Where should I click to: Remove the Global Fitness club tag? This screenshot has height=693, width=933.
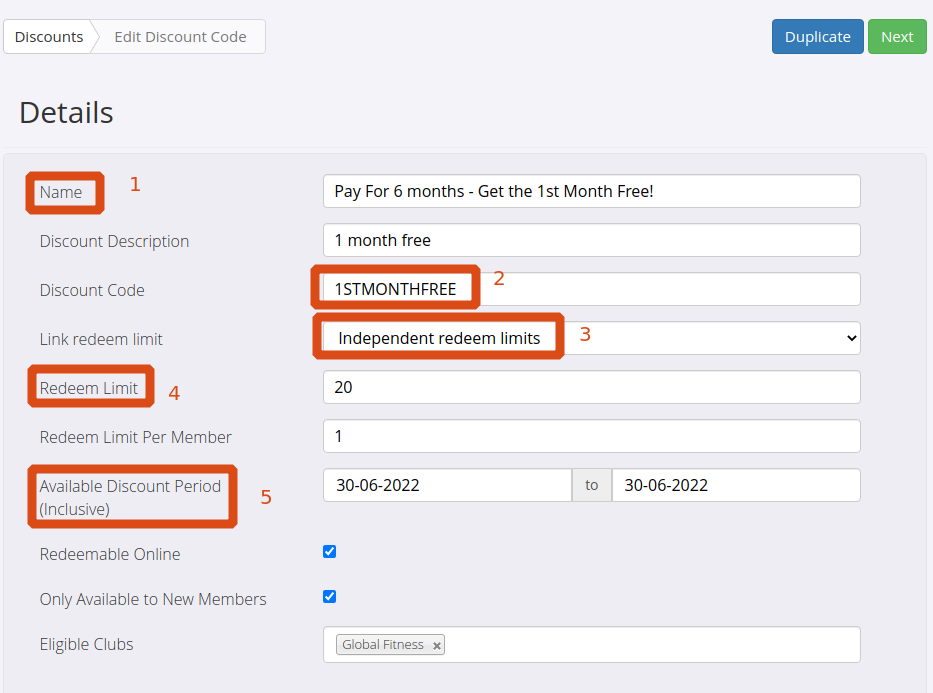(437, 646)
